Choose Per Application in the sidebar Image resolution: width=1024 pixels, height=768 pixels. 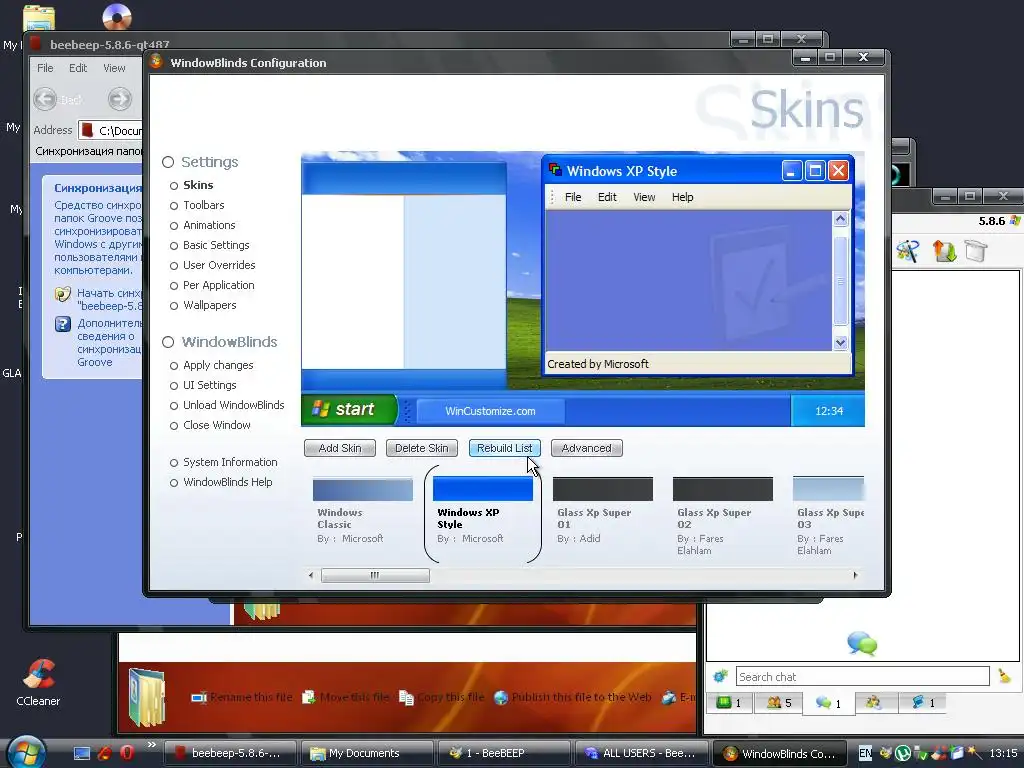218,285
